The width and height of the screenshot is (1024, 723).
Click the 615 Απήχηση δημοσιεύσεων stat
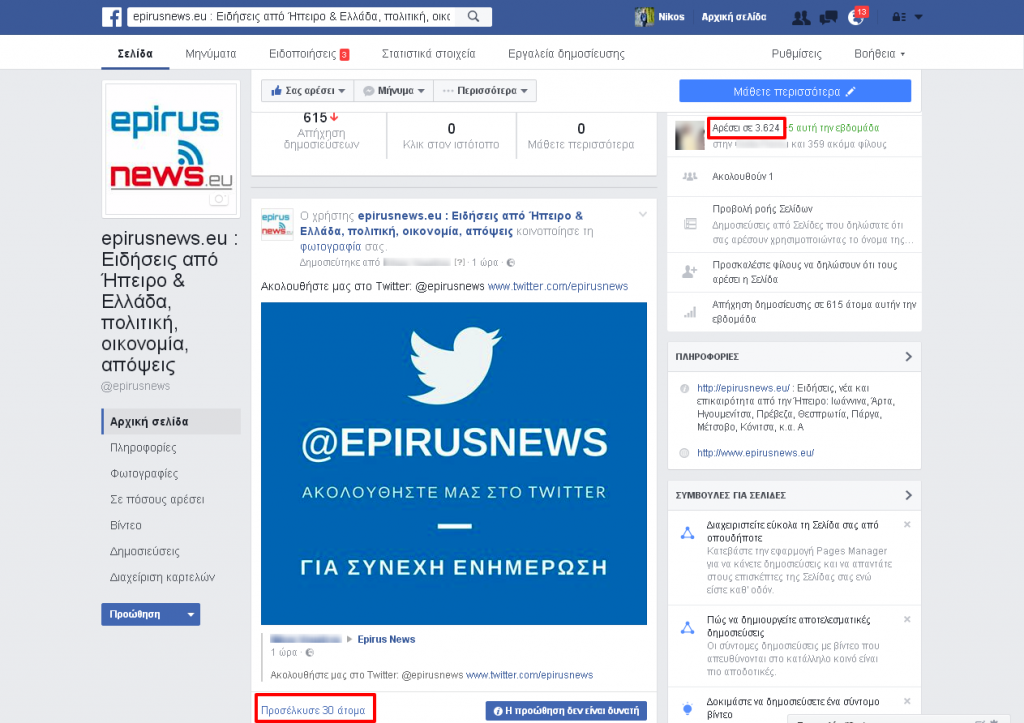(321, 131)
